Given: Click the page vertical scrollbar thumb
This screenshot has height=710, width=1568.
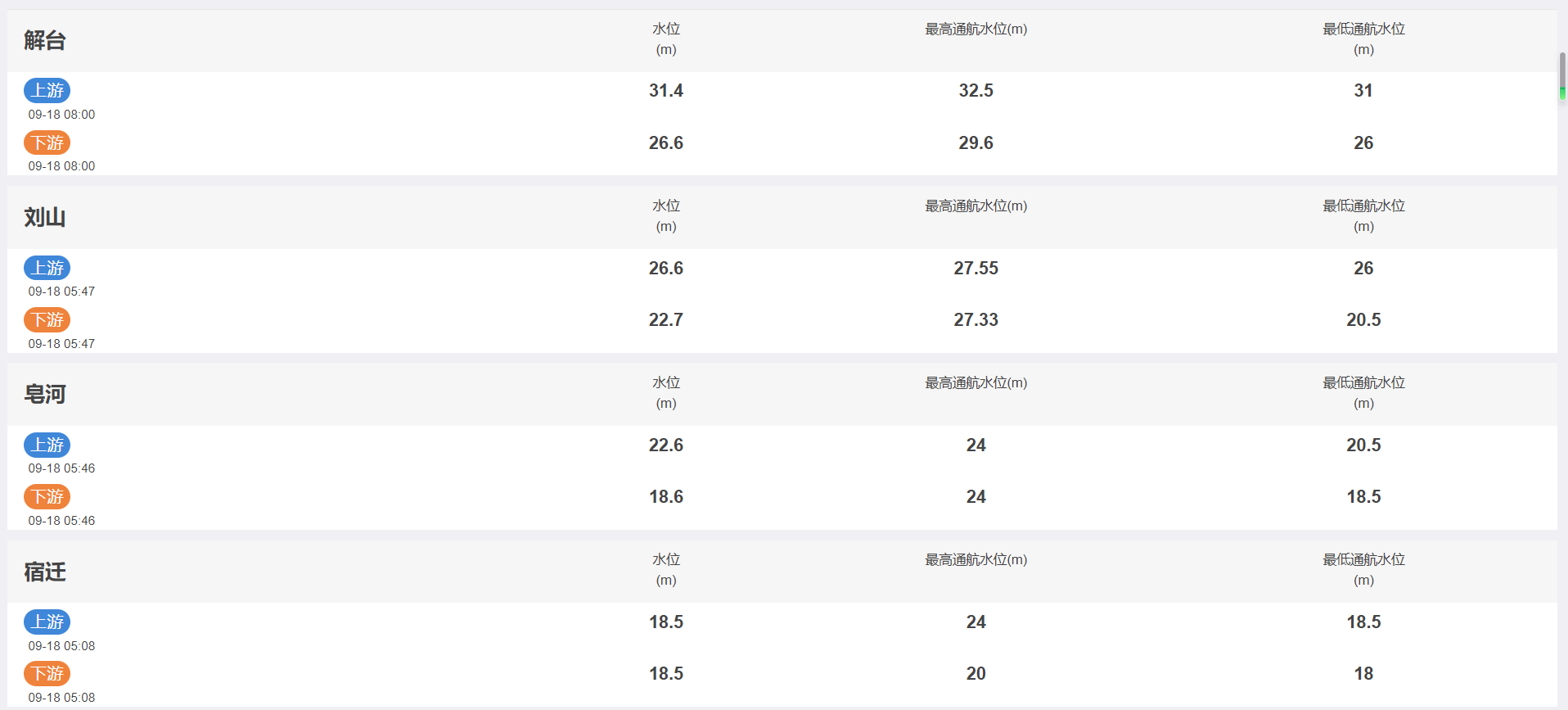Looking at the screenshot, I should [1562, 76].
